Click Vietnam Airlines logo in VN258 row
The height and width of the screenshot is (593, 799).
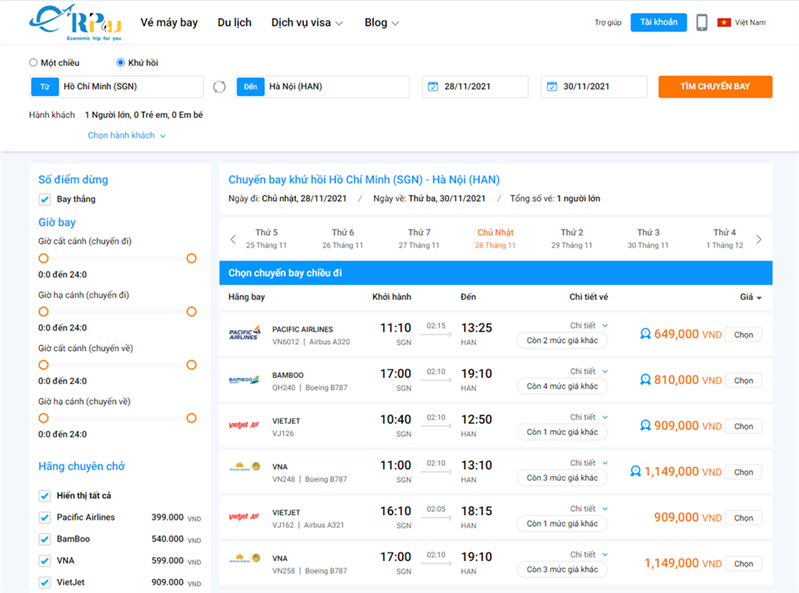245,558
